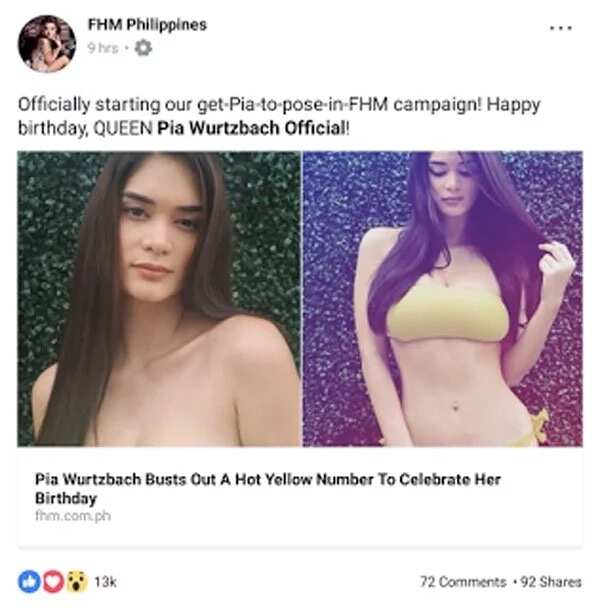Open the 9 hrs post timestamp

[x=103, y=48]
